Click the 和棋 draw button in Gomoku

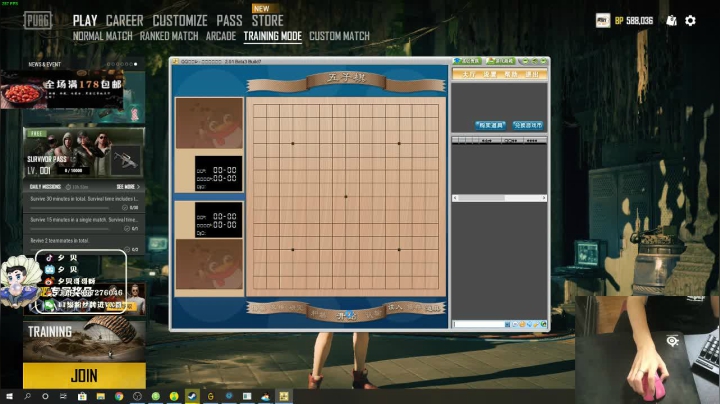(x=318, y=314)
